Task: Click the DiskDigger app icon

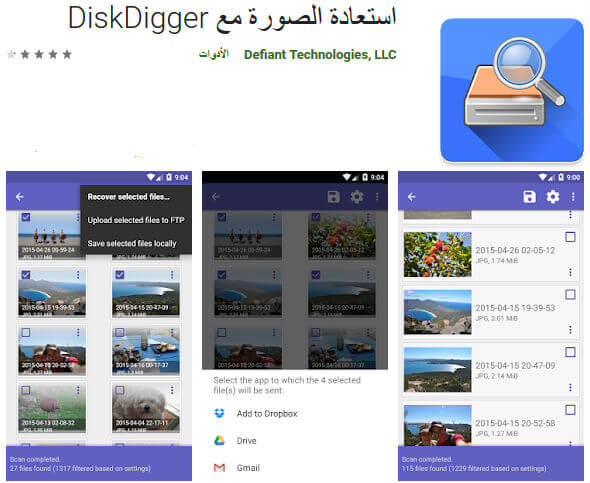Action: [512, 90]
